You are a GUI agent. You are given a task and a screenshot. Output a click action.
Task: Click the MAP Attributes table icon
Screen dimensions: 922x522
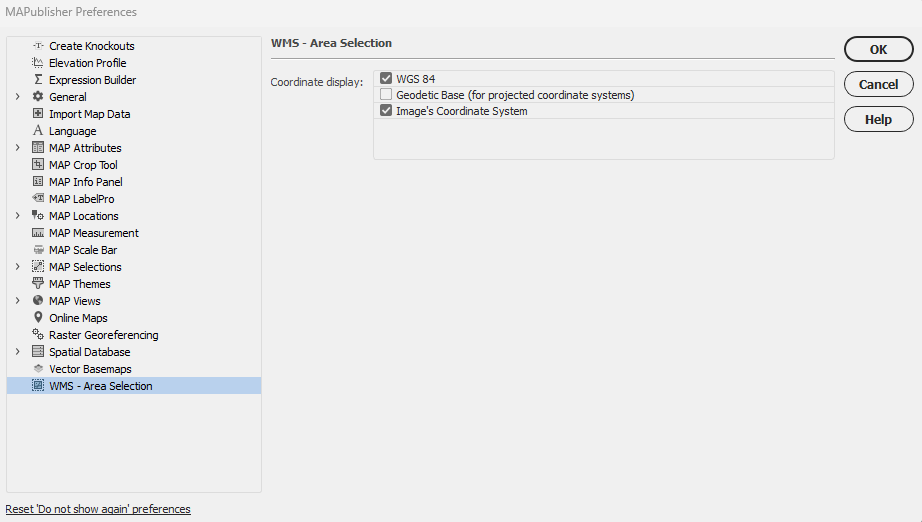[38, 148]
